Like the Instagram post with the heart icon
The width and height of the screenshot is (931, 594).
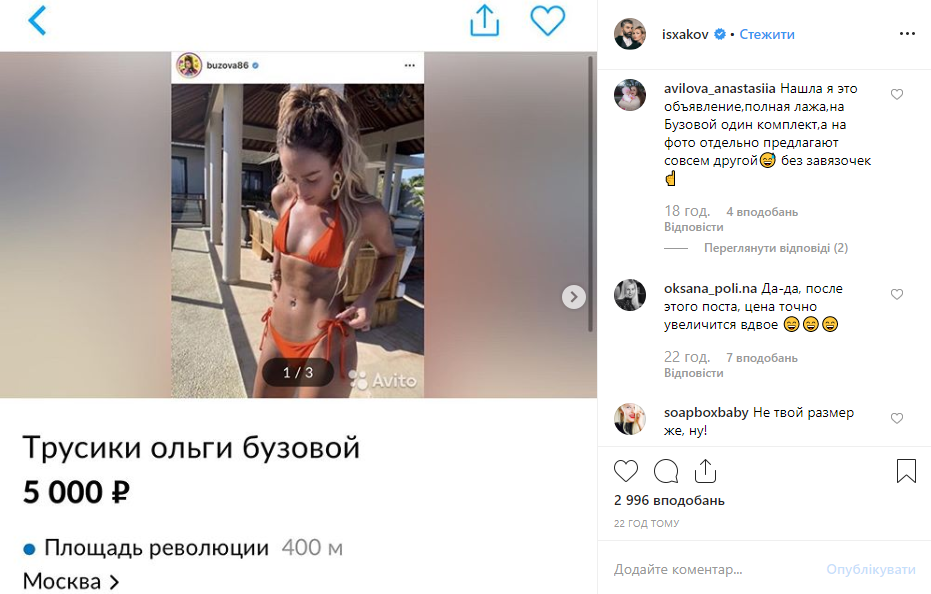click(626, 471)
